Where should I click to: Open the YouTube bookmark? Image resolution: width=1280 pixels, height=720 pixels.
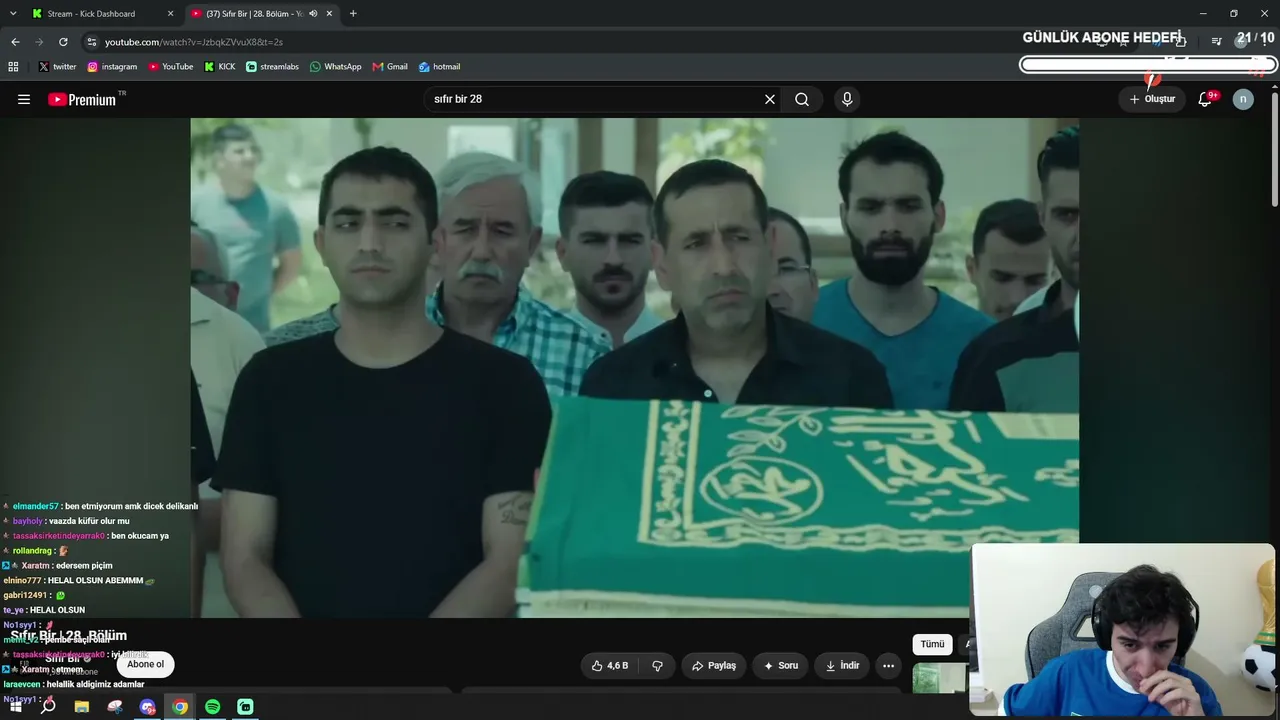tap(171, 67)
